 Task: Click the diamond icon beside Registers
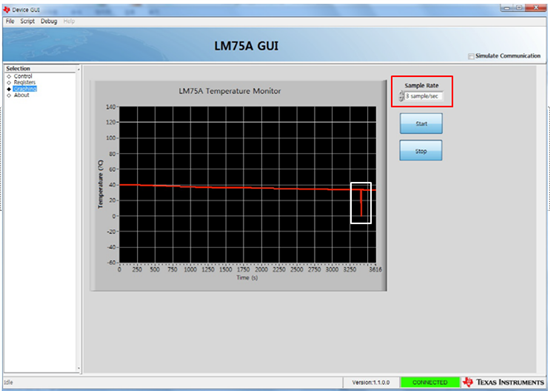(x=9, y=83)
